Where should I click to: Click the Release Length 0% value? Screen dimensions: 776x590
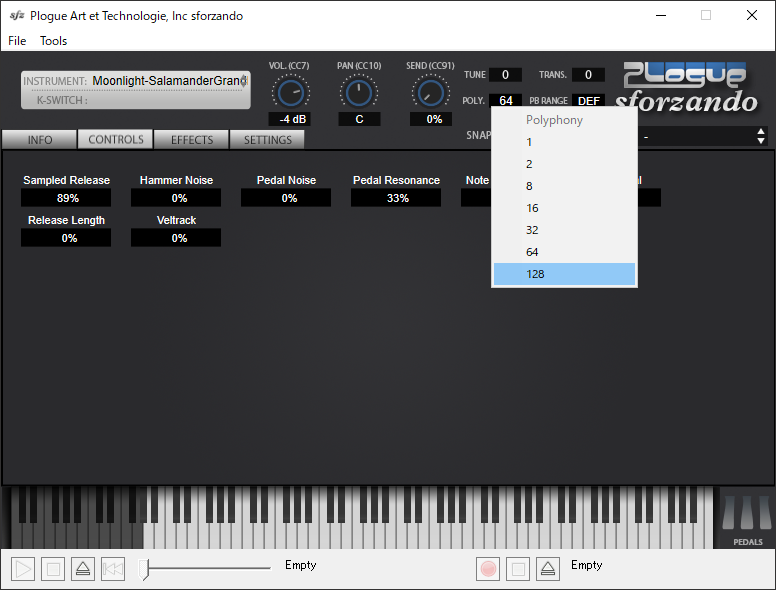66,238
